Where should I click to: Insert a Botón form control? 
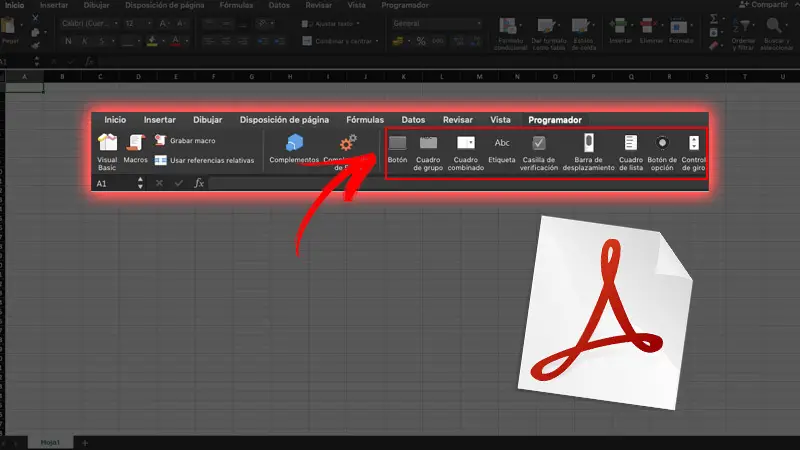pyautogui.click(x=397, y=149)
